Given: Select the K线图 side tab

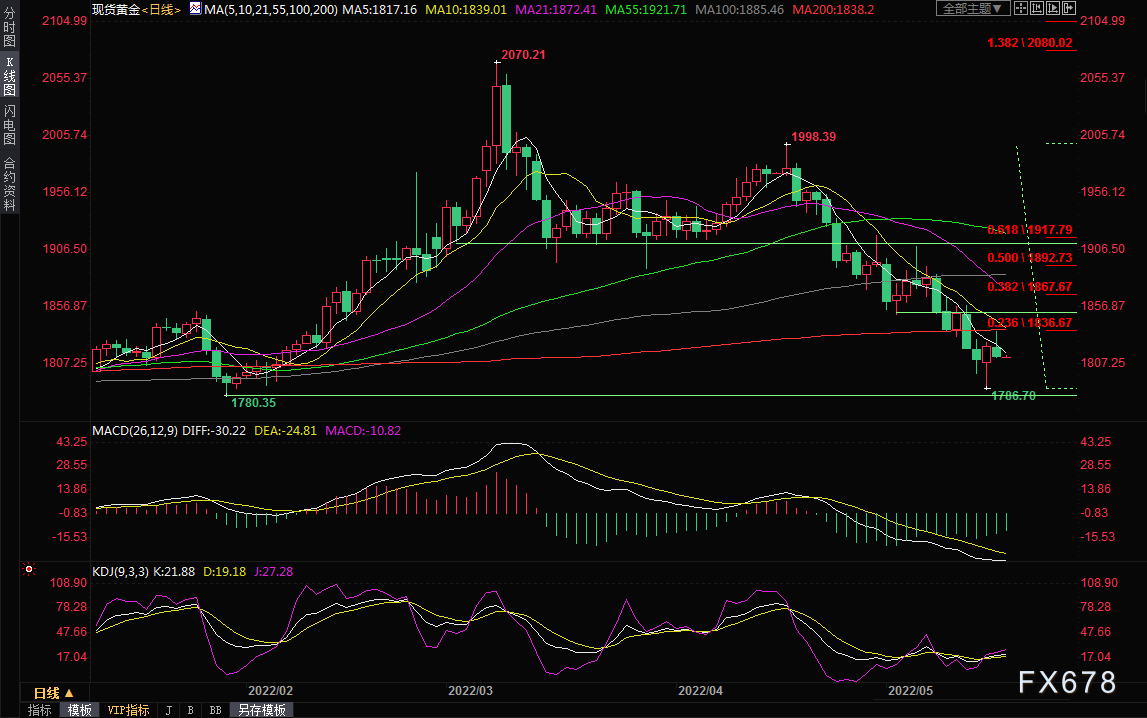Looking at the screenshot, I should click(9, 76).
